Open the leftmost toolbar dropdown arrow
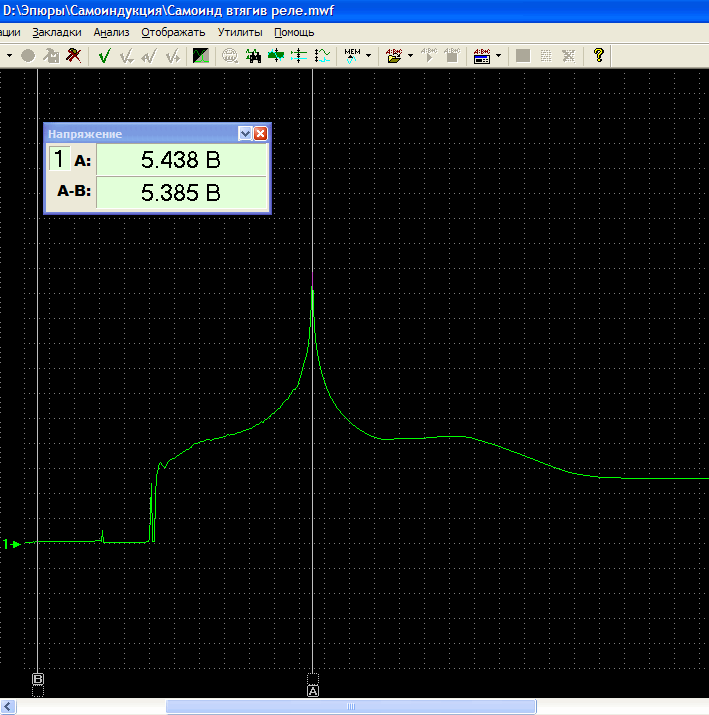709x715 pixels. (x=9, y=56)
